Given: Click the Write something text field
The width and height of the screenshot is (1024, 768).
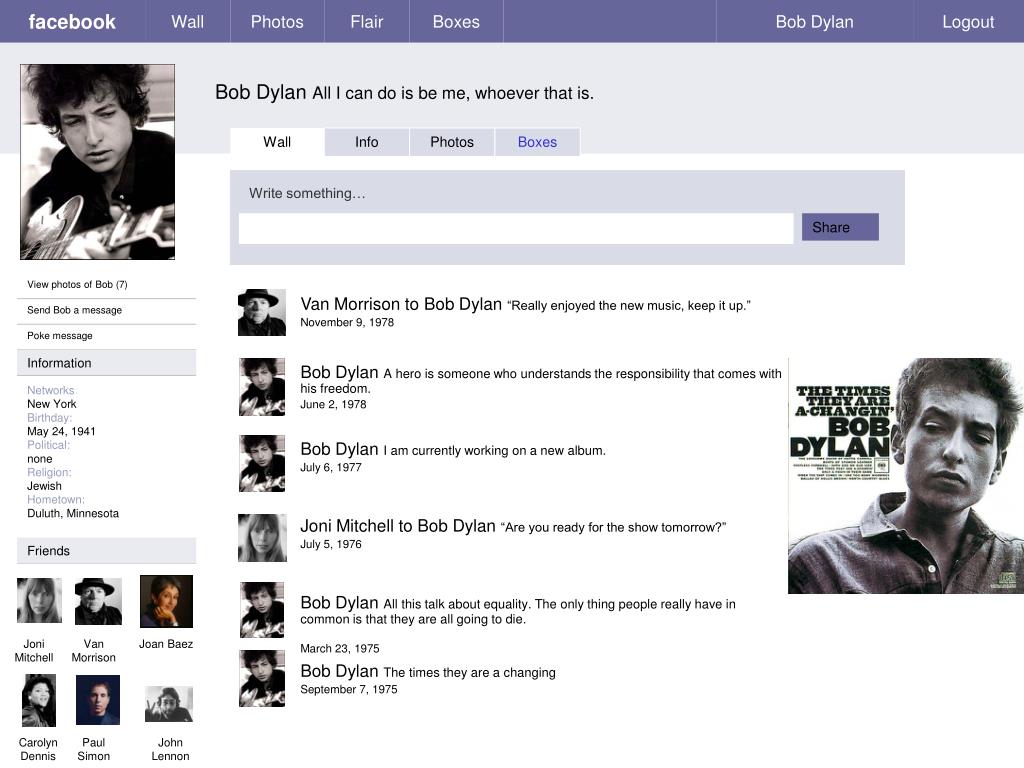Looking at the screenshot, I should (x=516, y=229).
